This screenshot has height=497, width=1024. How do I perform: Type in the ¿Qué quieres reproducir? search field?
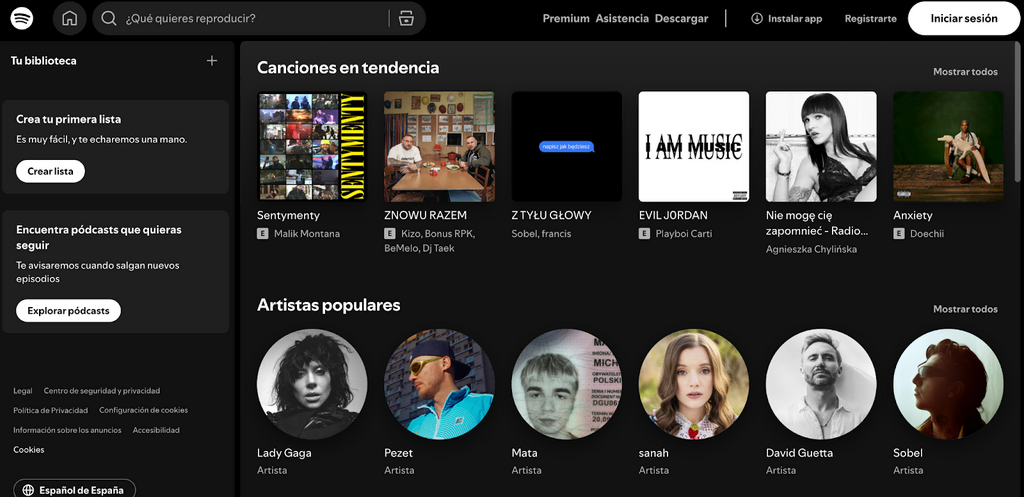[250, 19]
